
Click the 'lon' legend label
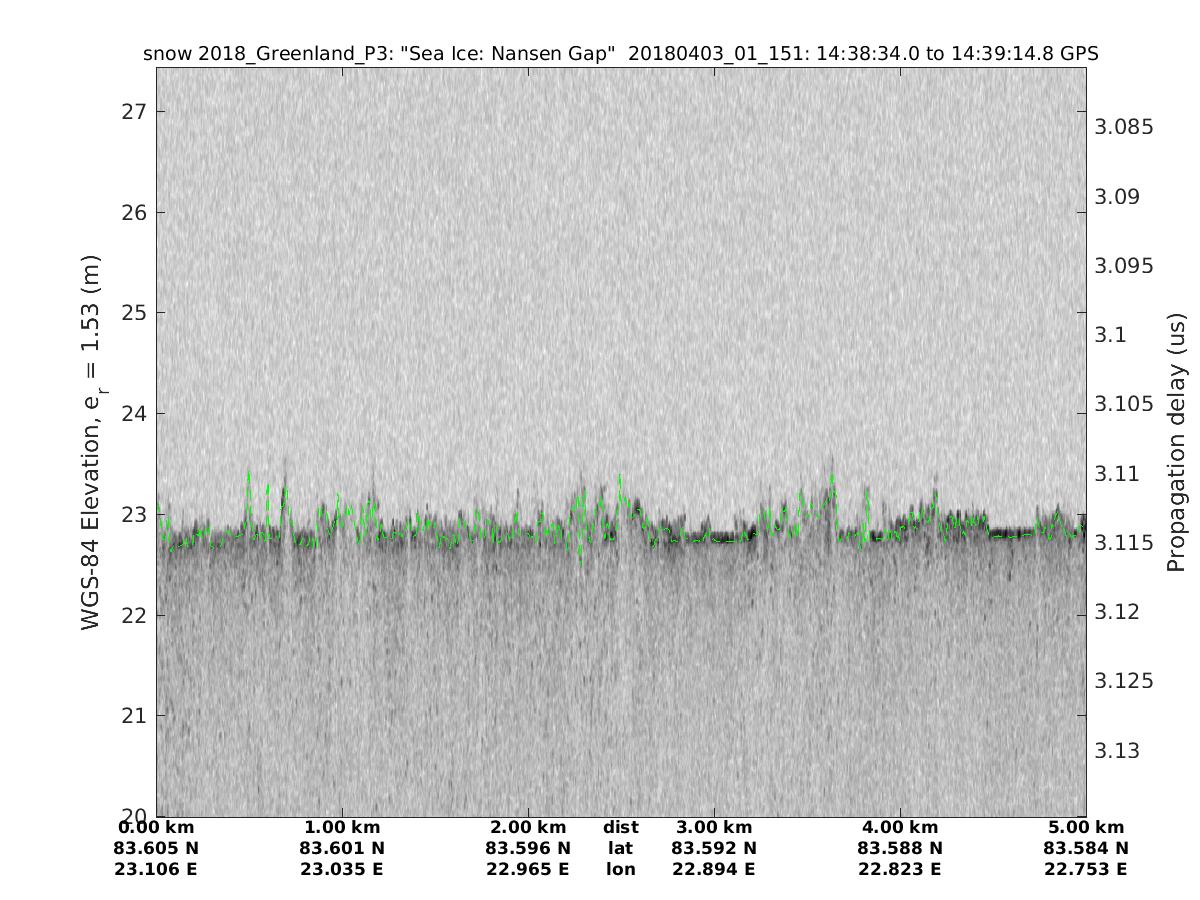pos(621,869)
